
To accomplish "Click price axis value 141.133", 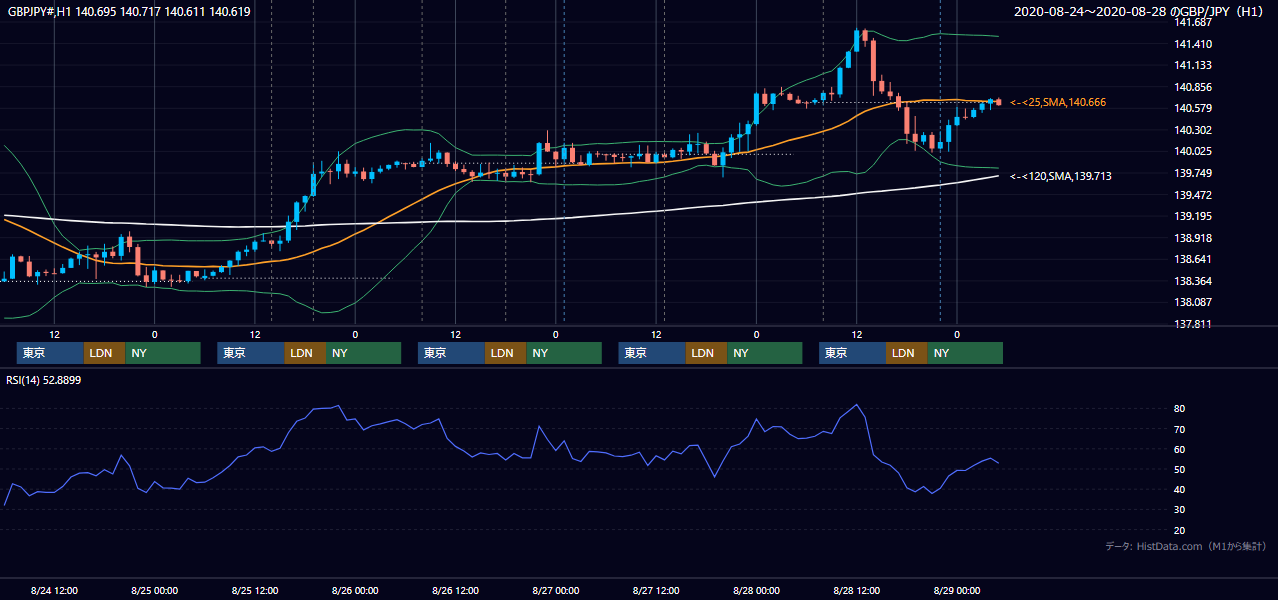I will coord(1193,65).
